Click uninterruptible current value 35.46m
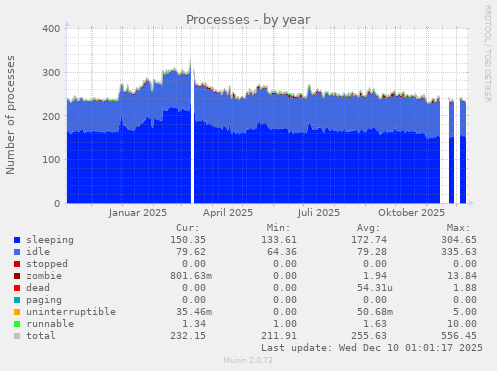 [194, 312]
